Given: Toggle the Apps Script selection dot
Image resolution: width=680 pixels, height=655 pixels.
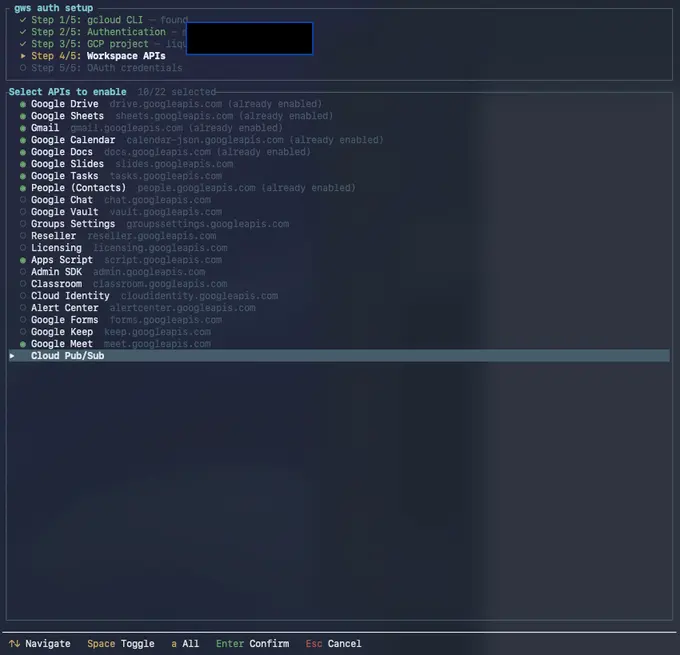Looking at the screenshot, I should 23,260.
